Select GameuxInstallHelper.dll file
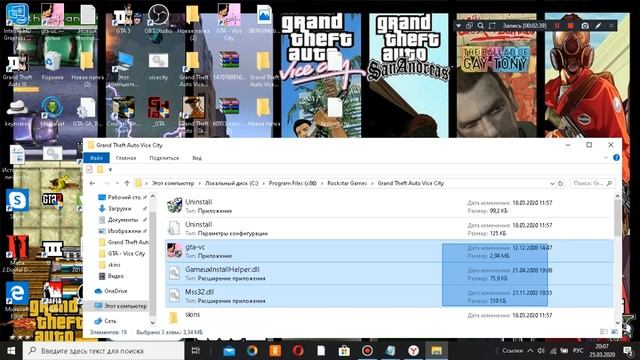640x360 pixels. click(389, 273)
